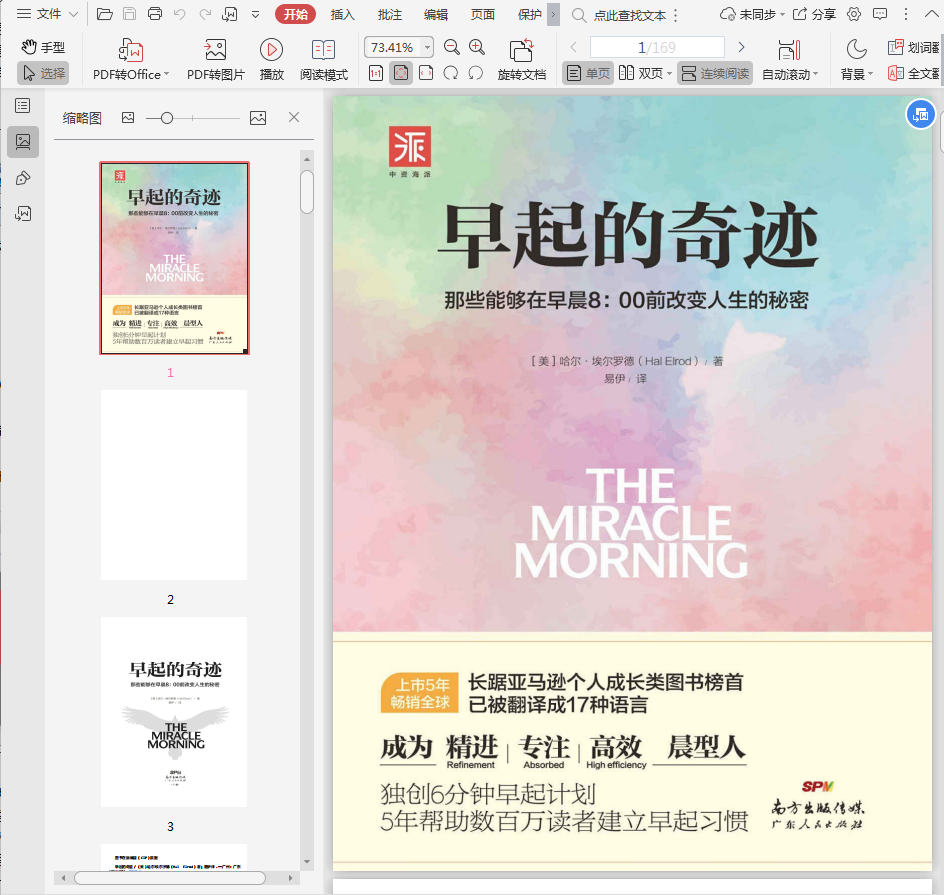Shrink thumbnails with small image icon
The width and height of the screenshot is (944, 895).
point(128,118)
